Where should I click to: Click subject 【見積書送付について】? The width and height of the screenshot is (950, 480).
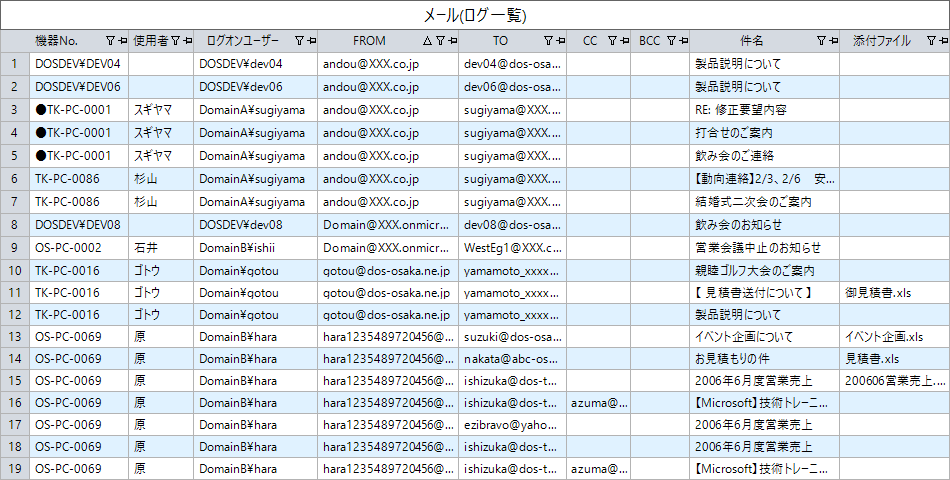[x=765, y=293]
